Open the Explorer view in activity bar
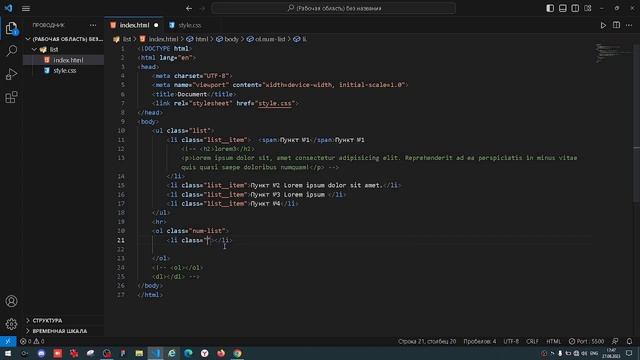 [x=11, y=29]
